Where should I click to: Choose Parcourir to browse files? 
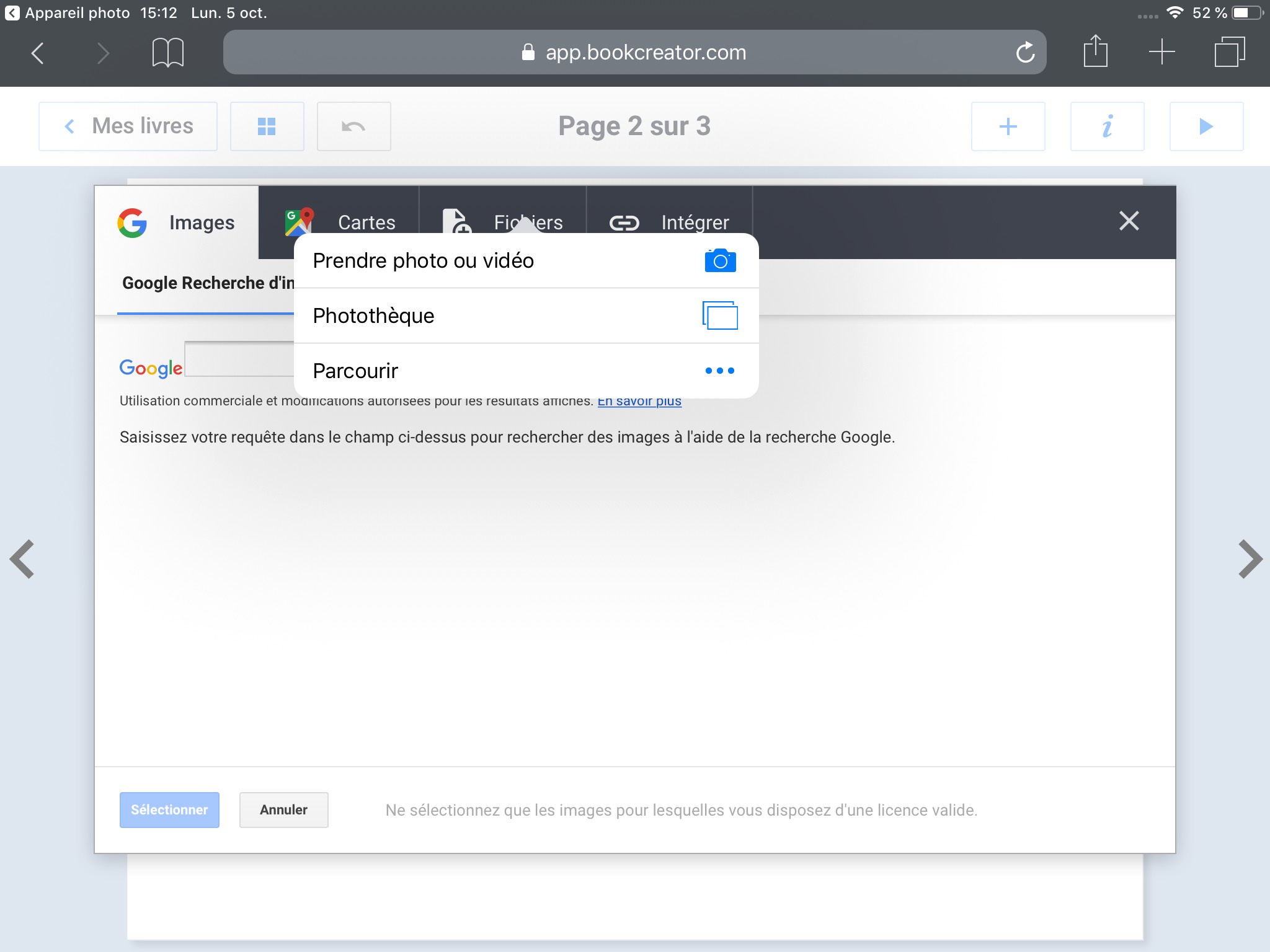pyautogui.click(x=526, y=371)
